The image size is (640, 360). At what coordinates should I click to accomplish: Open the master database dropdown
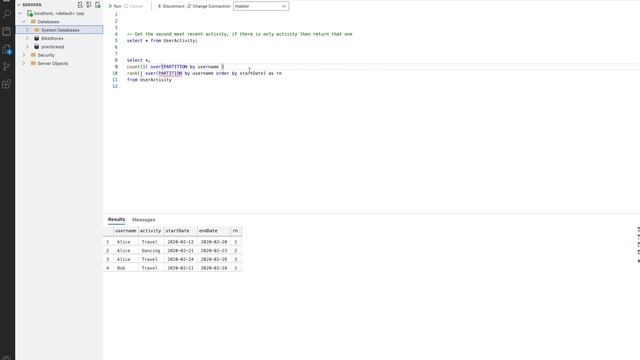(261, 6)
